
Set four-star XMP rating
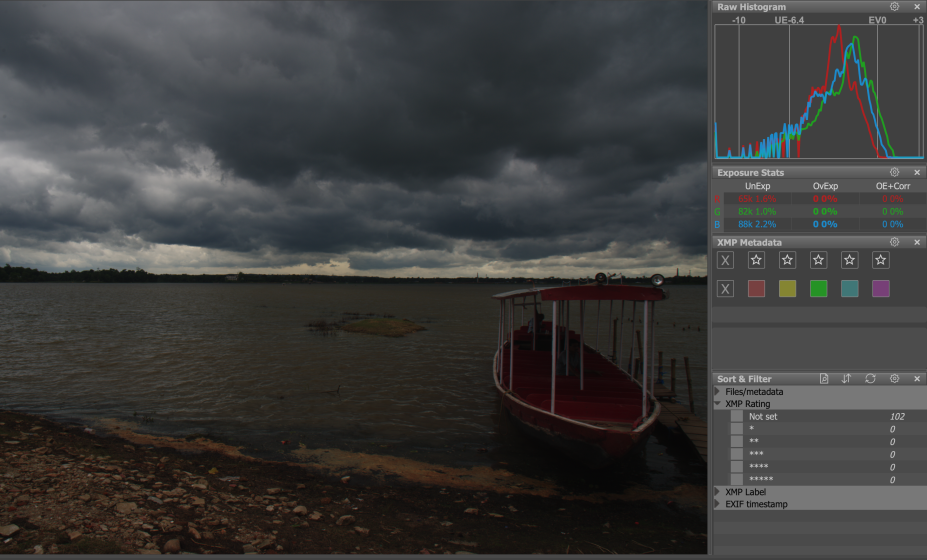850,260
